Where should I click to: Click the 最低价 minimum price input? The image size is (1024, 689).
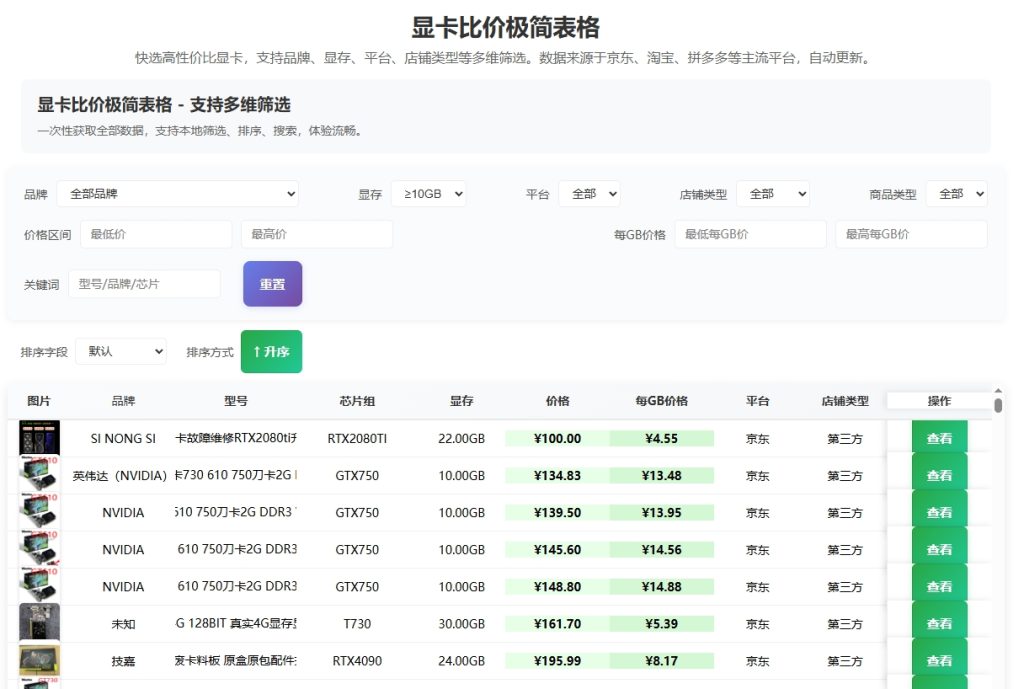[x=156, y=233]
